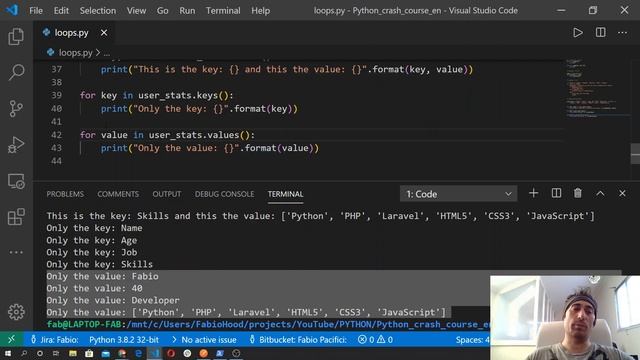
Task: Open the Selection menu
Action: (x=98, y=11)
